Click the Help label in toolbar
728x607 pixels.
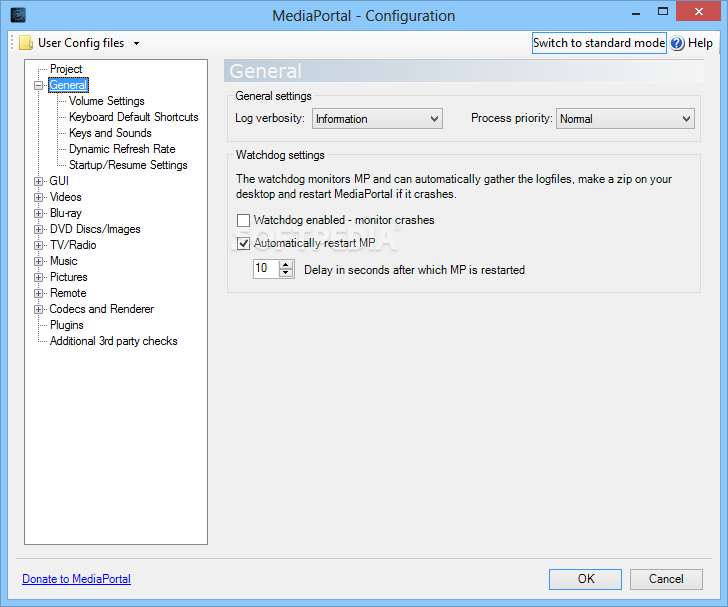pos(700,43)
